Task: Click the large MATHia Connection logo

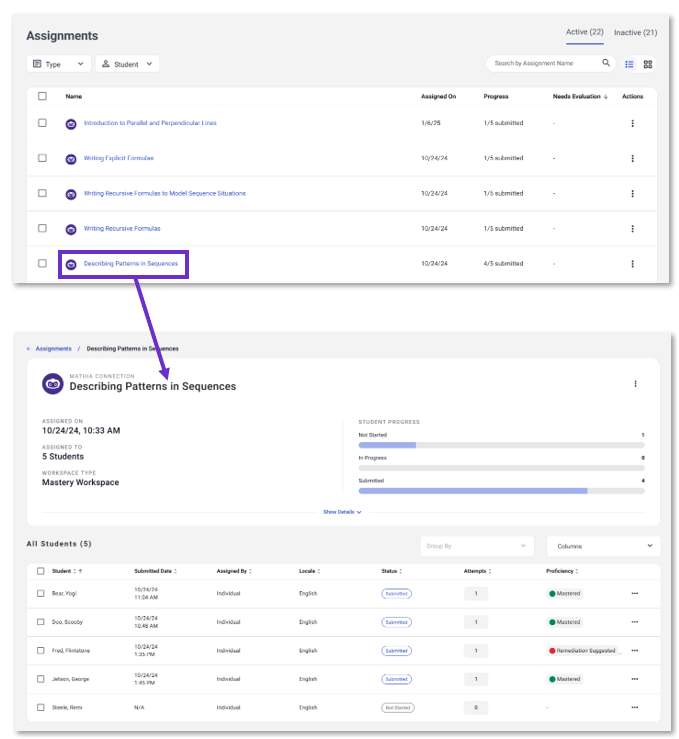Action: coord(53,384)
